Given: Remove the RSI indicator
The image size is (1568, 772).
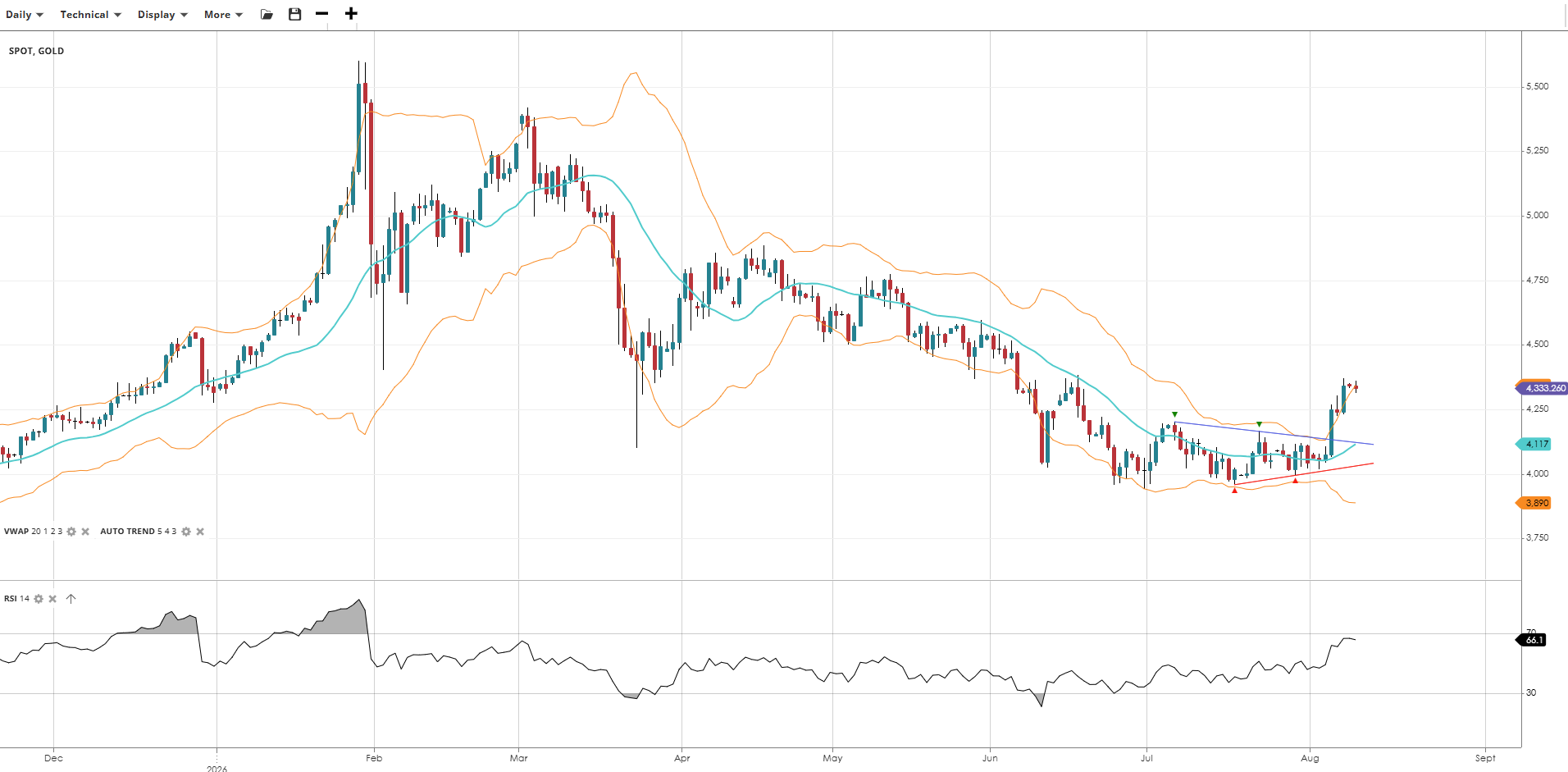Looking at the screenshot, I should 52,599.
